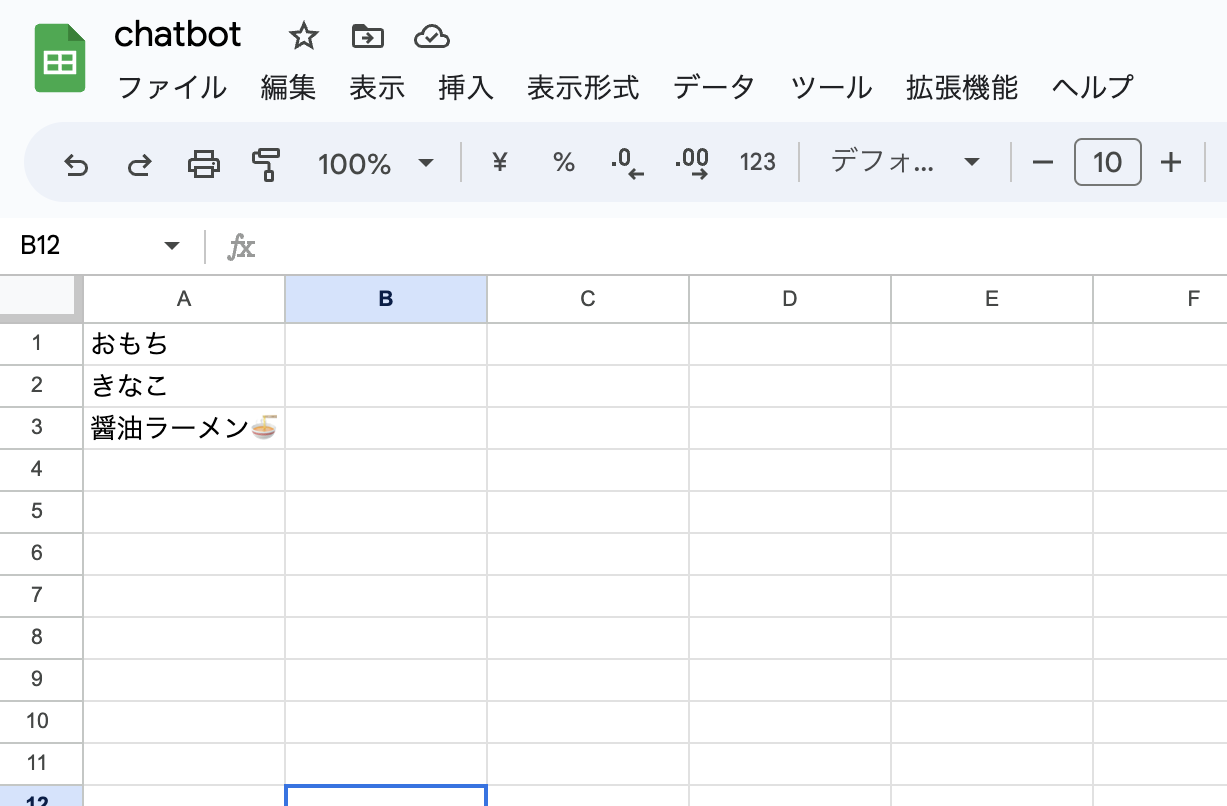Select the cell containing きなこ

pyautogui.click(x=184, y=386)
